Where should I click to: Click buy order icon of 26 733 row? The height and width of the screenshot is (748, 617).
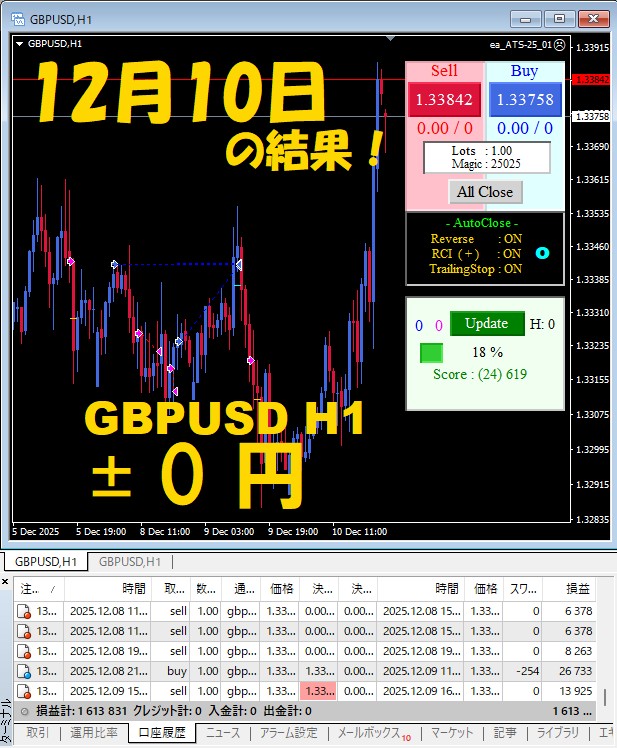pos(24,672)
